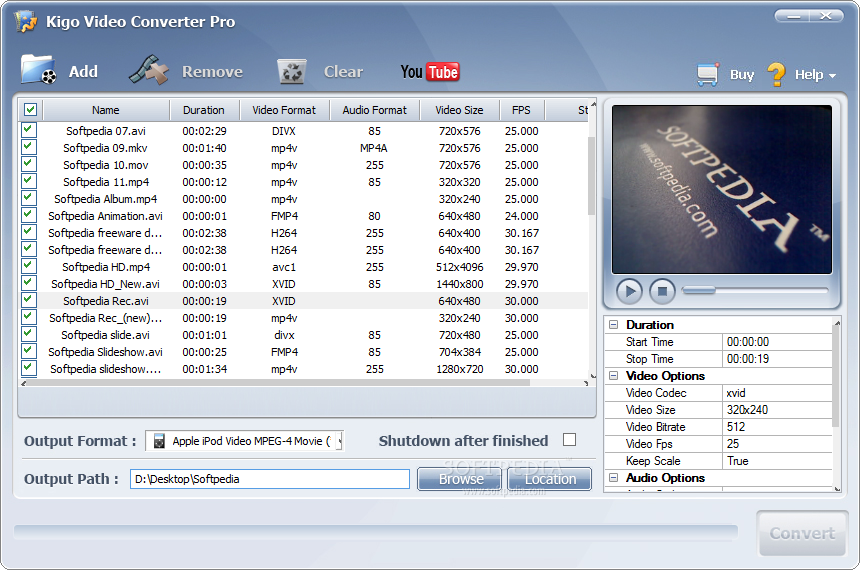
Task: Click the avc1 video format cell
Action: pos(284,267)
